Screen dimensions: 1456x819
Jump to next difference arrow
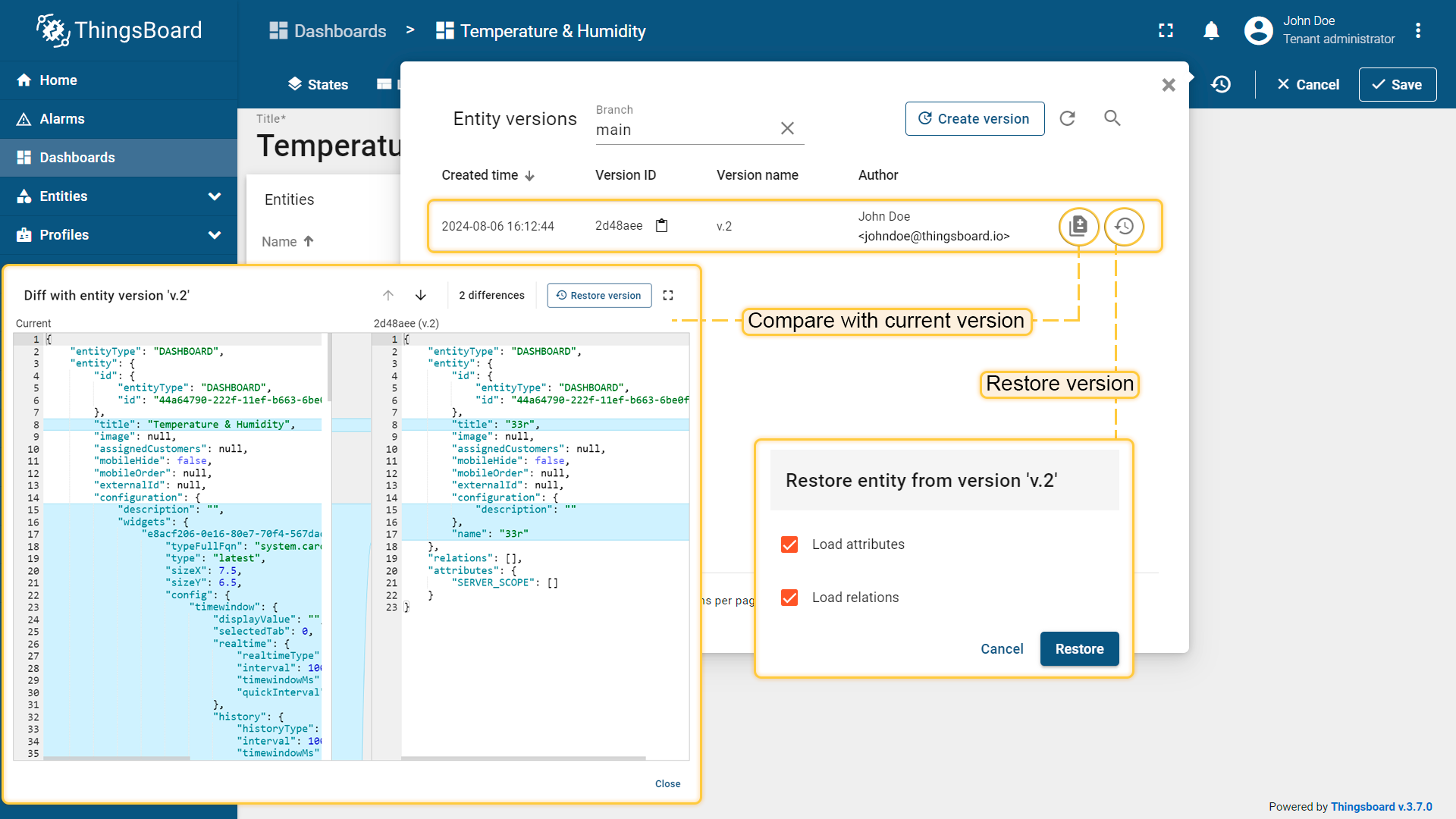pos(421,295)
